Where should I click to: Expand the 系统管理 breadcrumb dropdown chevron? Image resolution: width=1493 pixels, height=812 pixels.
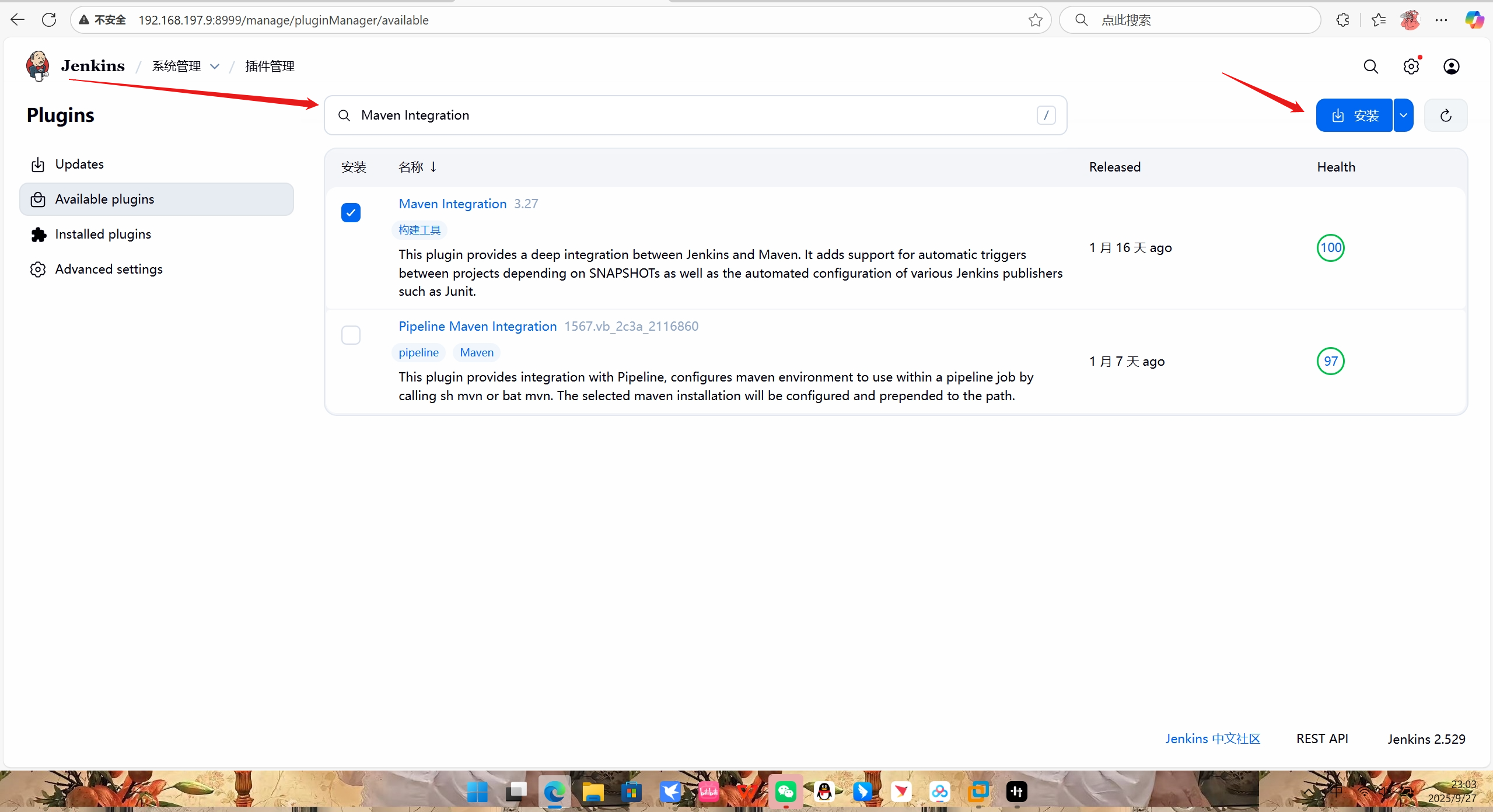coord(215,66)
